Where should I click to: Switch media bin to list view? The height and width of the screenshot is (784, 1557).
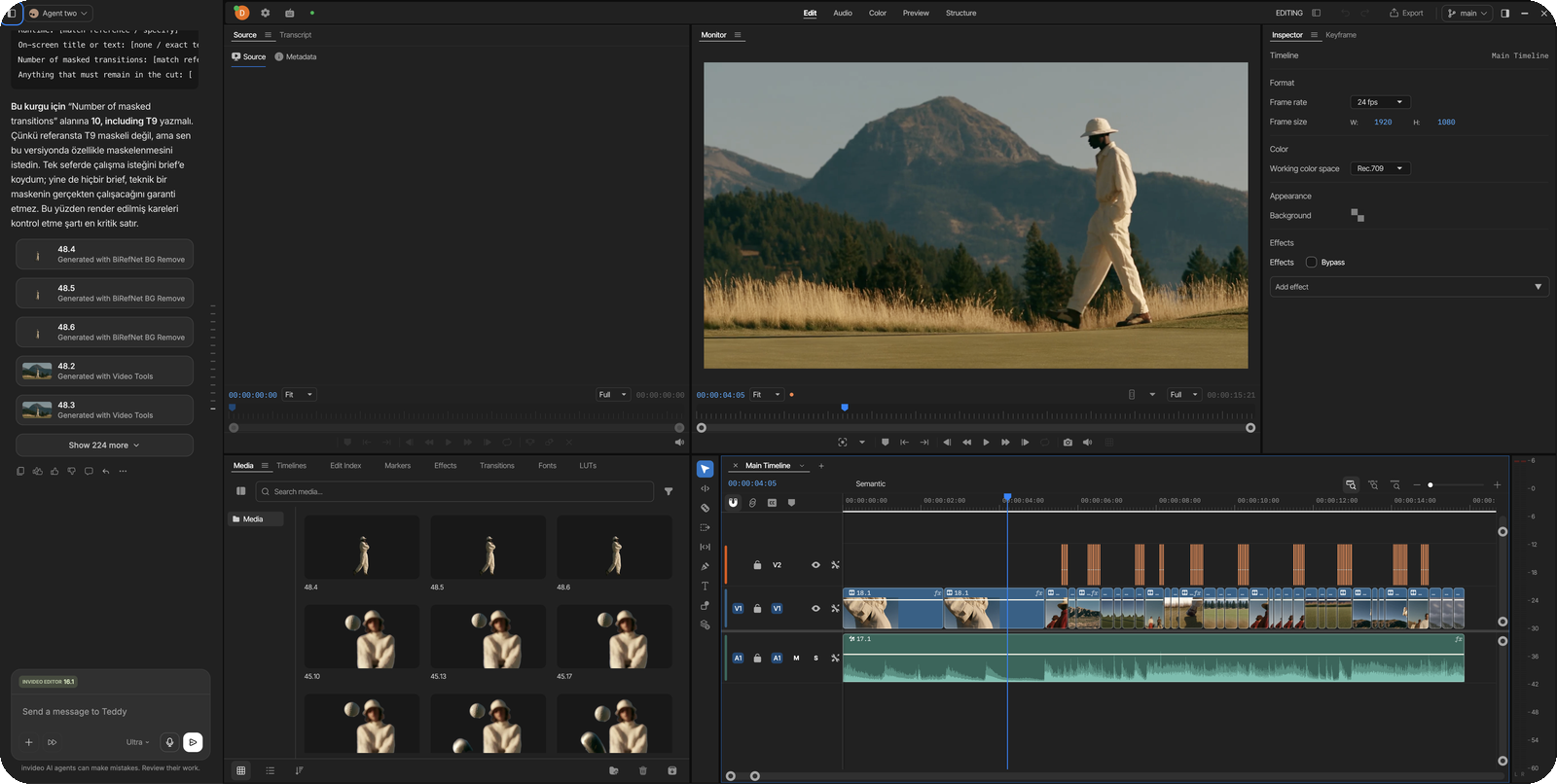(x=271, y=770)
